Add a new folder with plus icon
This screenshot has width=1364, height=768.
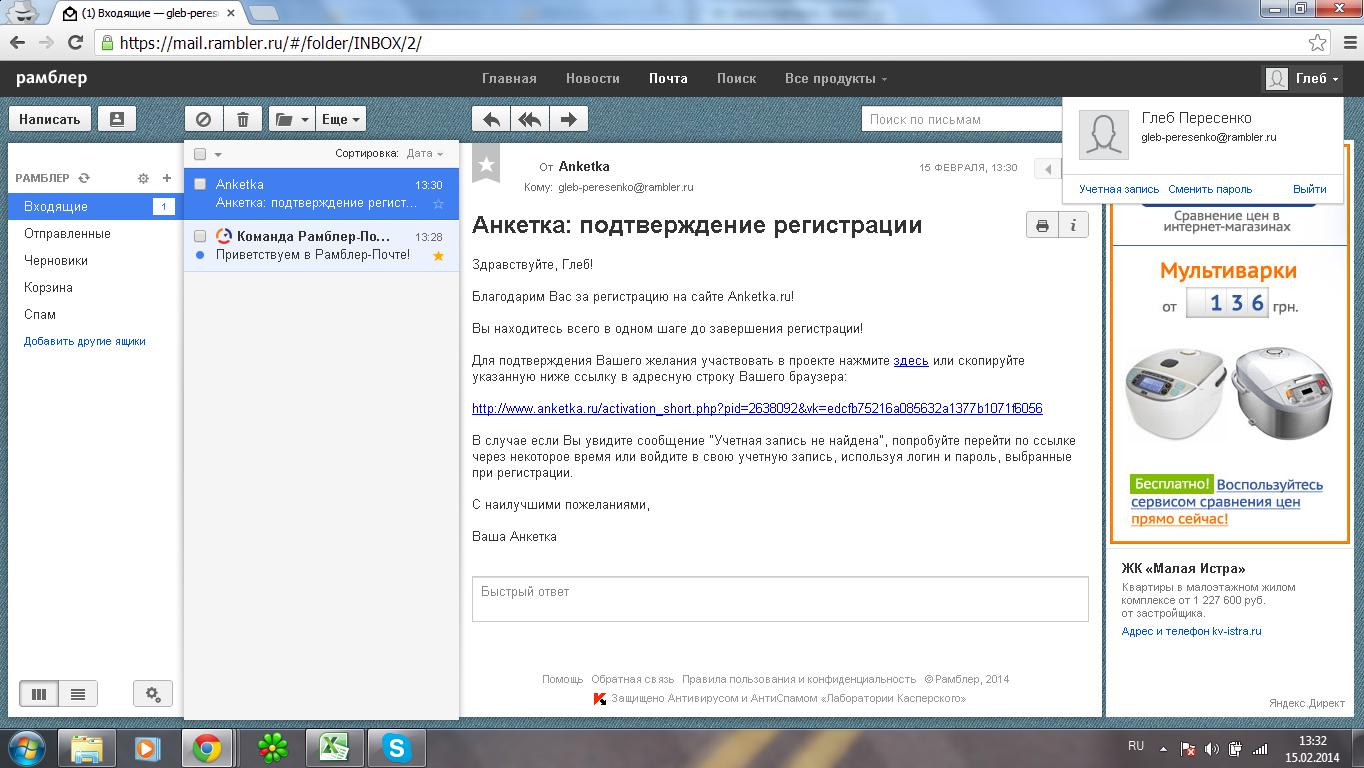167,178
